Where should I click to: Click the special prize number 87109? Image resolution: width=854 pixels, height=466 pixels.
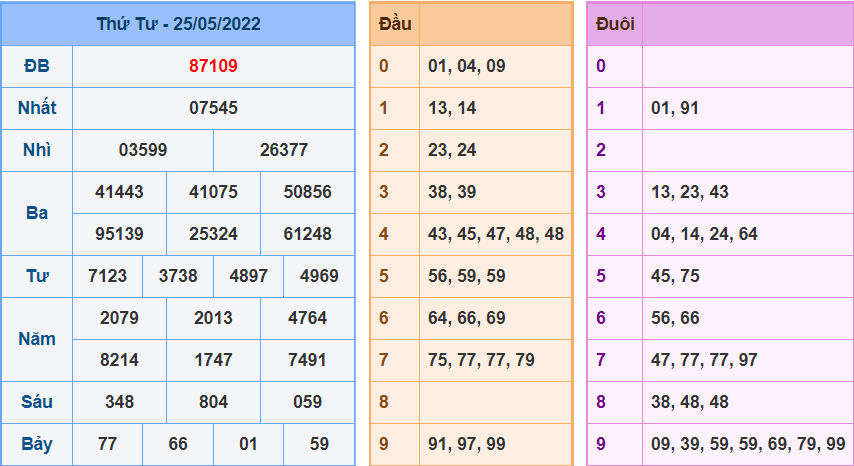click(x=213, y=66)
